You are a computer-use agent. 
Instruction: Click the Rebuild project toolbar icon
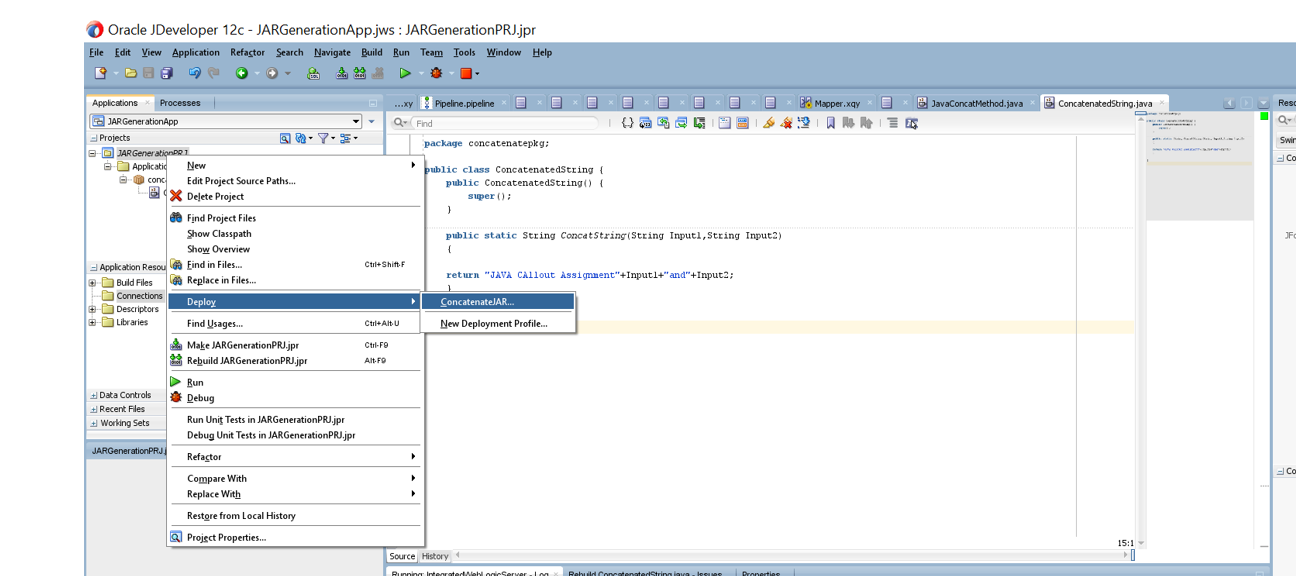click(x=360, y=73)
